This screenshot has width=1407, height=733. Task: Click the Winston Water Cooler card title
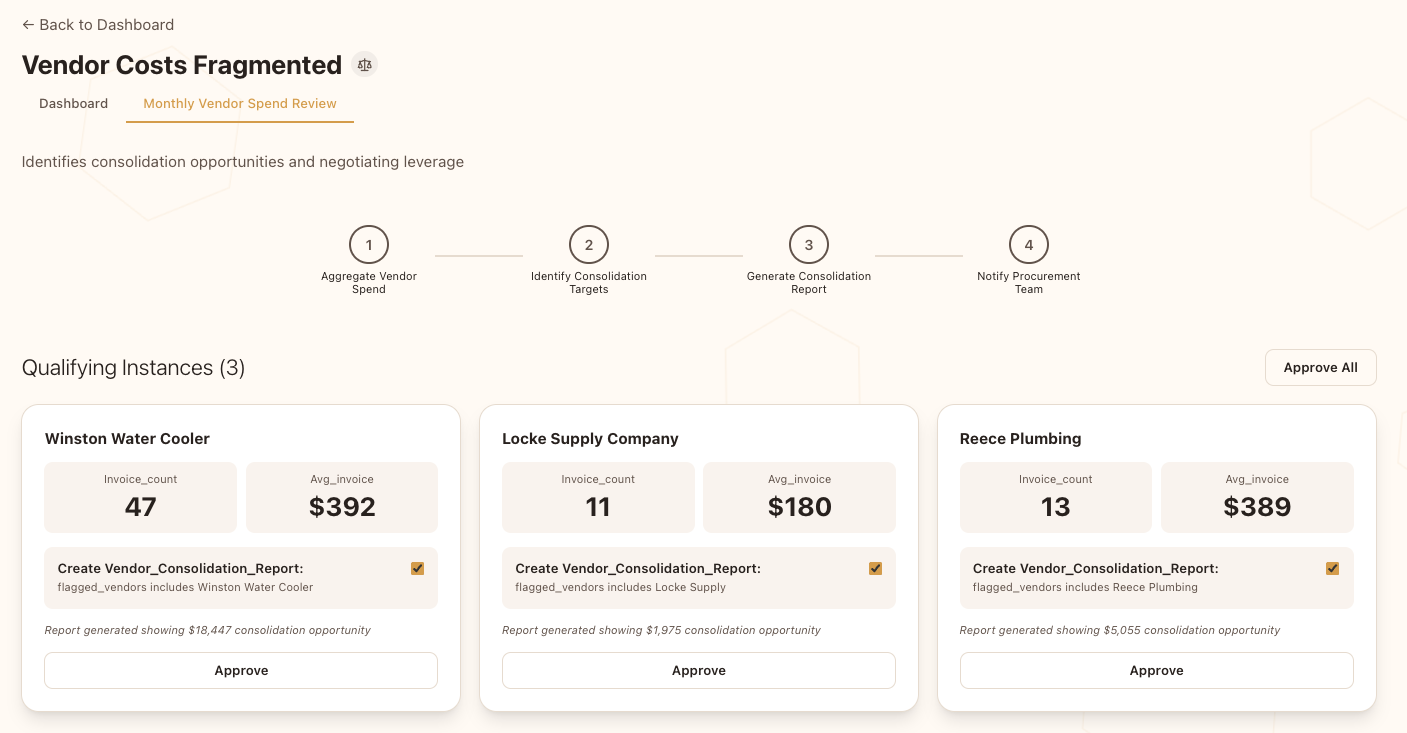(x=128, y=439)
